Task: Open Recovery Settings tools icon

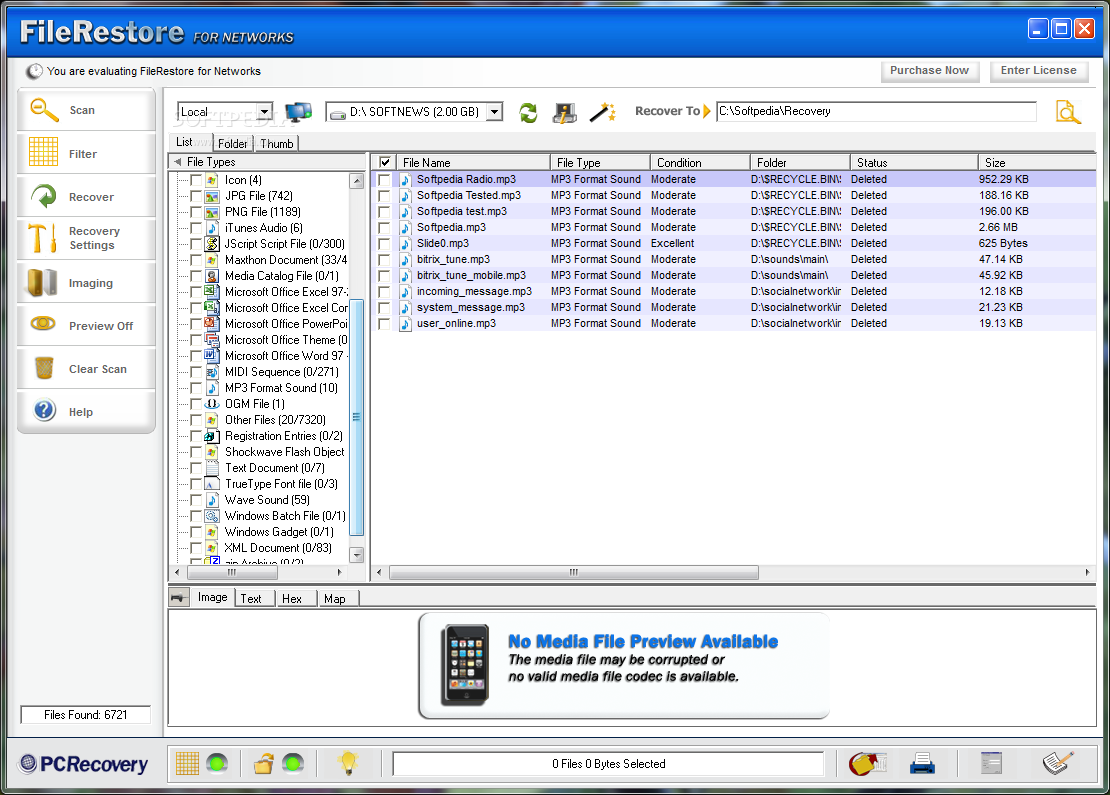Action: click(x=42, y=238)
